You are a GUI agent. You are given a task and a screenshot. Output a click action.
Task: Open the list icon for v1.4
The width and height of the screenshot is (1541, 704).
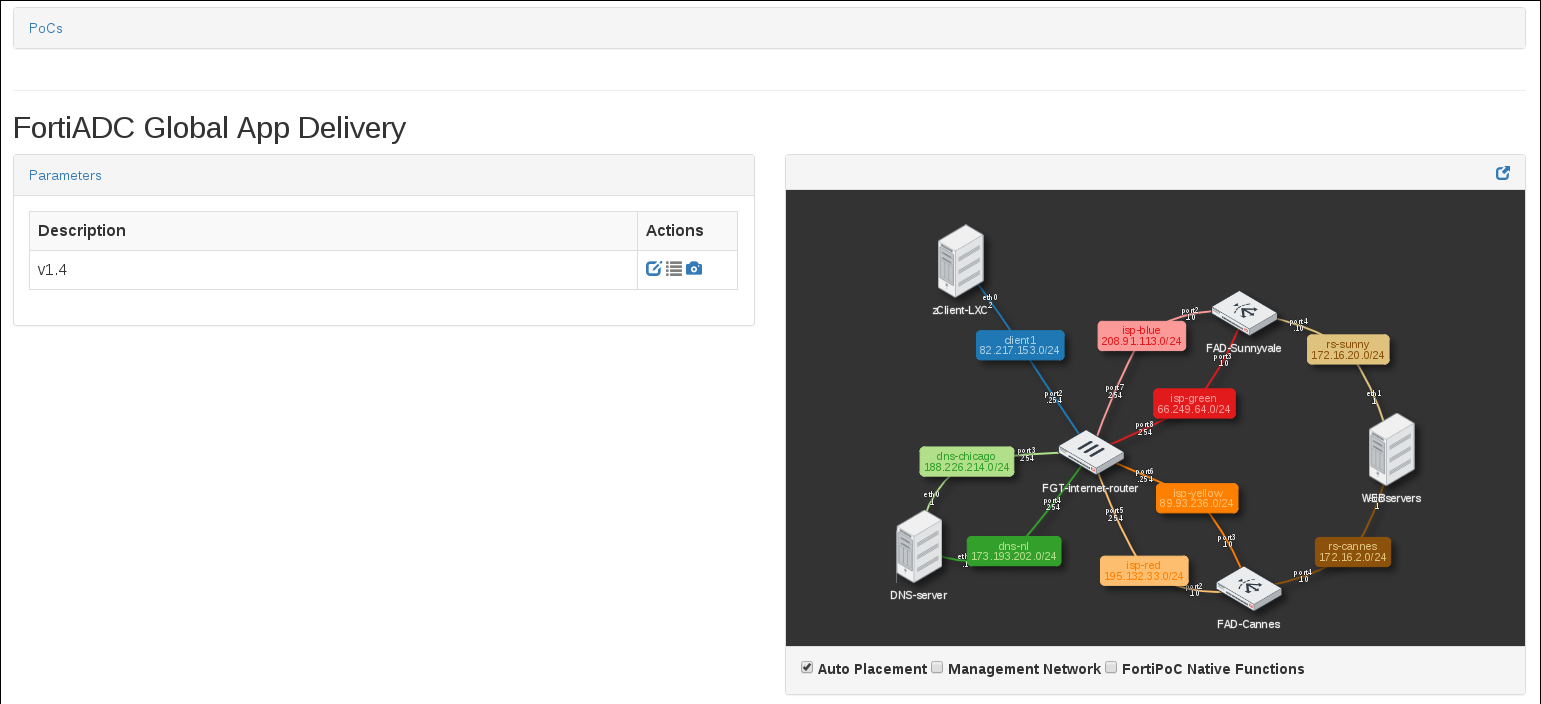[674, 269]
